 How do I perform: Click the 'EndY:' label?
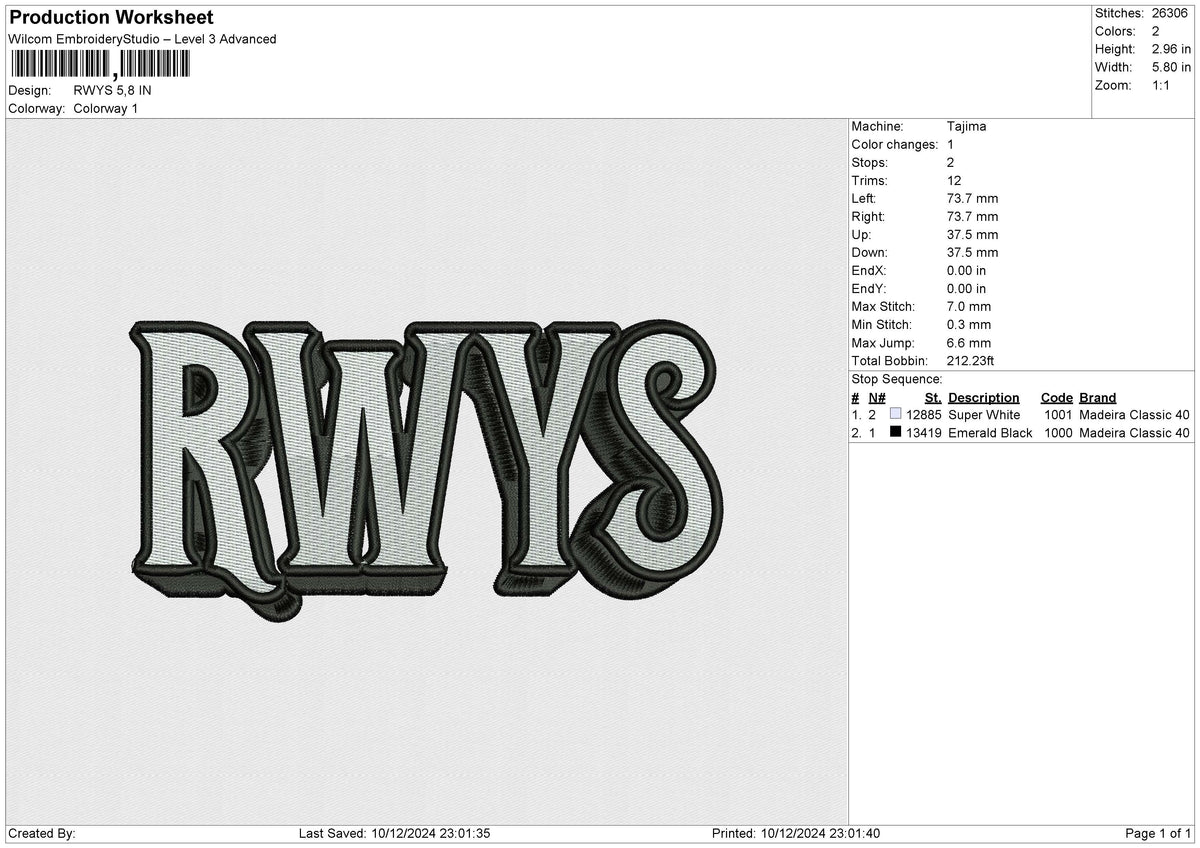tap(869, 288)
